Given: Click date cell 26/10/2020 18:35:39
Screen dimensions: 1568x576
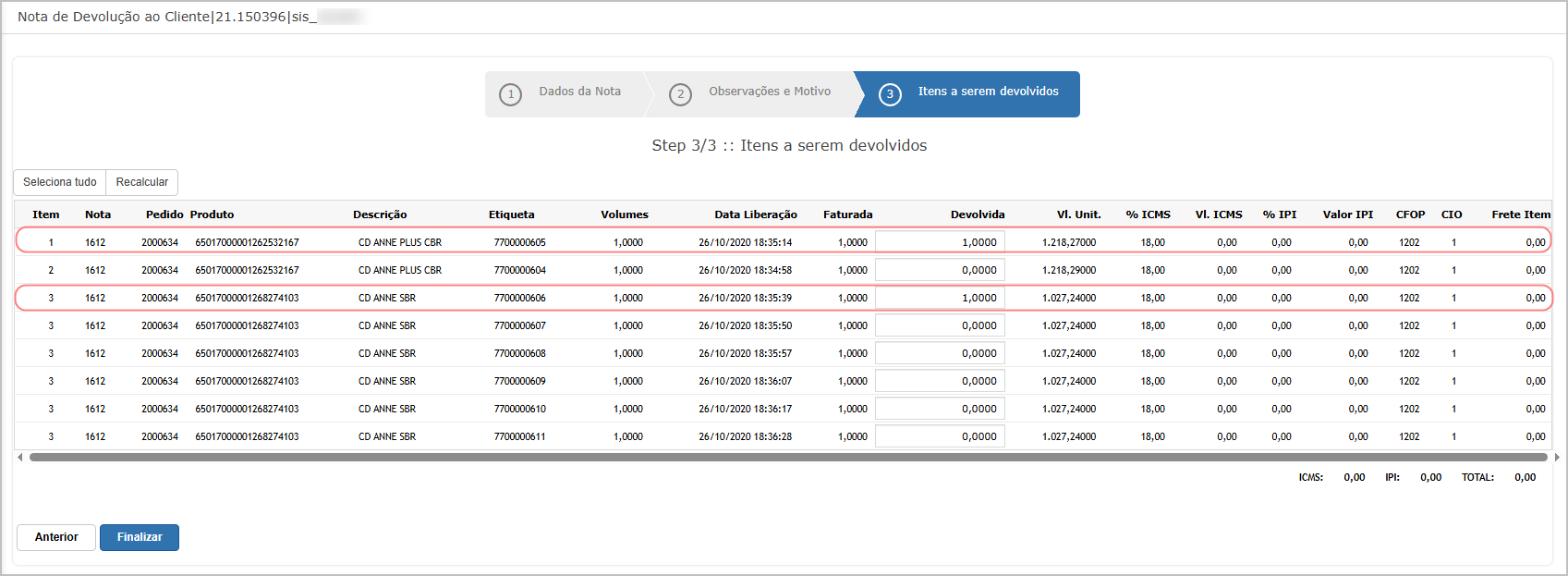Looking at the screenshot, I should pyautogui.click(x=745, y=298).
